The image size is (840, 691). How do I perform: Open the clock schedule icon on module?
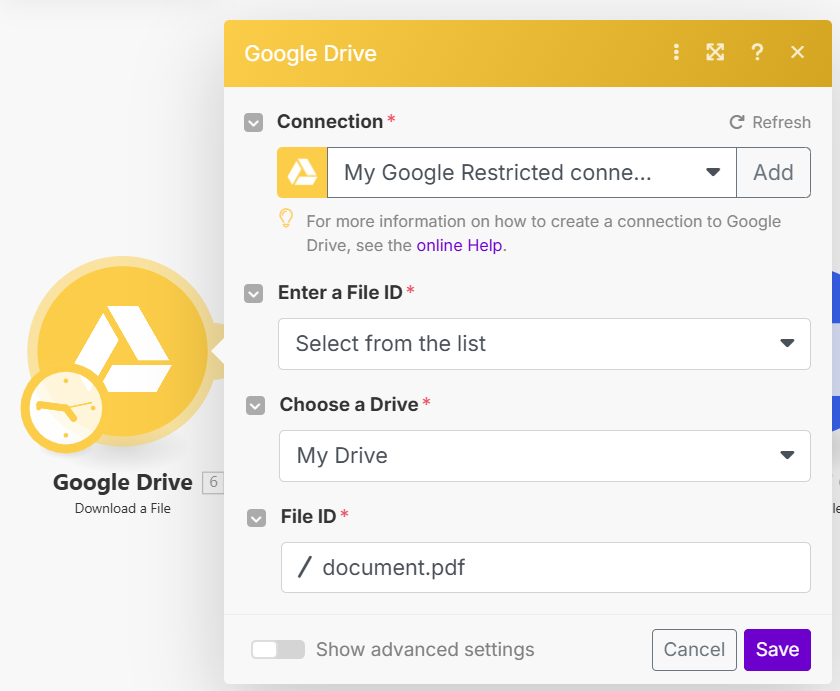65,408
